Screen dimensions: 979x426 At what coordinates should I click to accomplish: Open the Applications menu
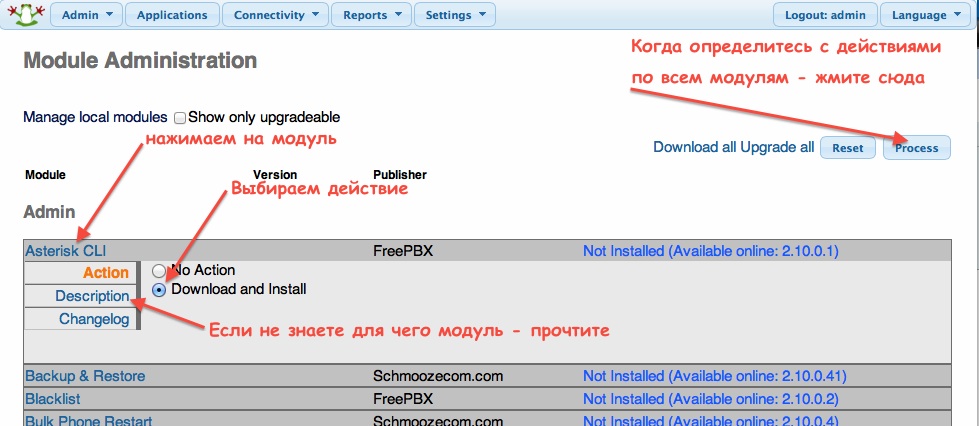173,15
